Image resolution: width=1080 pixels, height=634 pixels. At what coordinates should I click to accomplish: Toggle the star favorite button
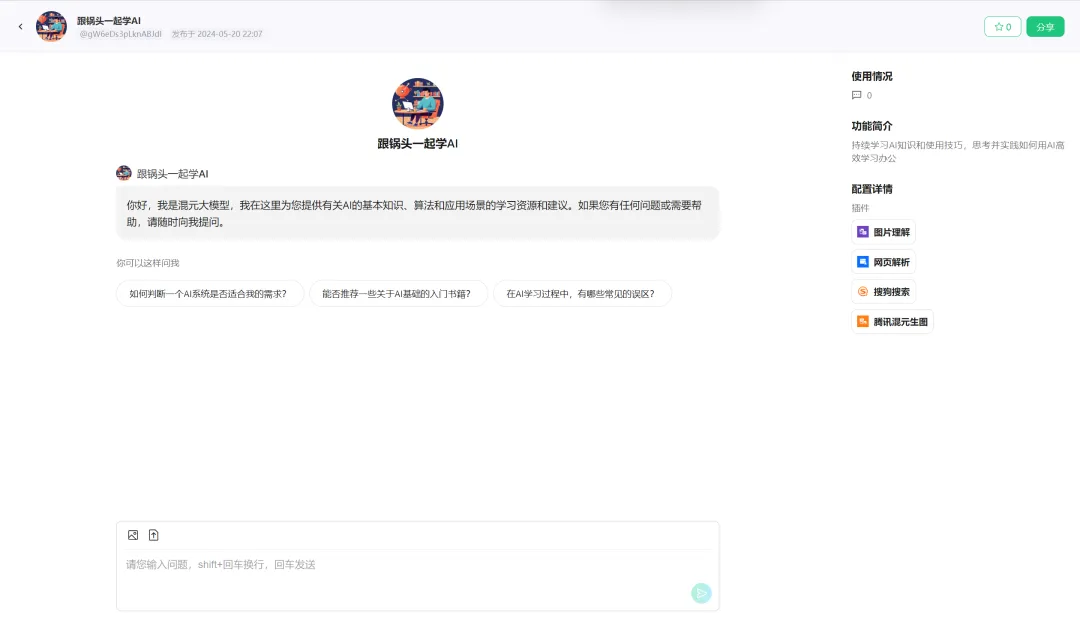click(x=1002, y=27)
